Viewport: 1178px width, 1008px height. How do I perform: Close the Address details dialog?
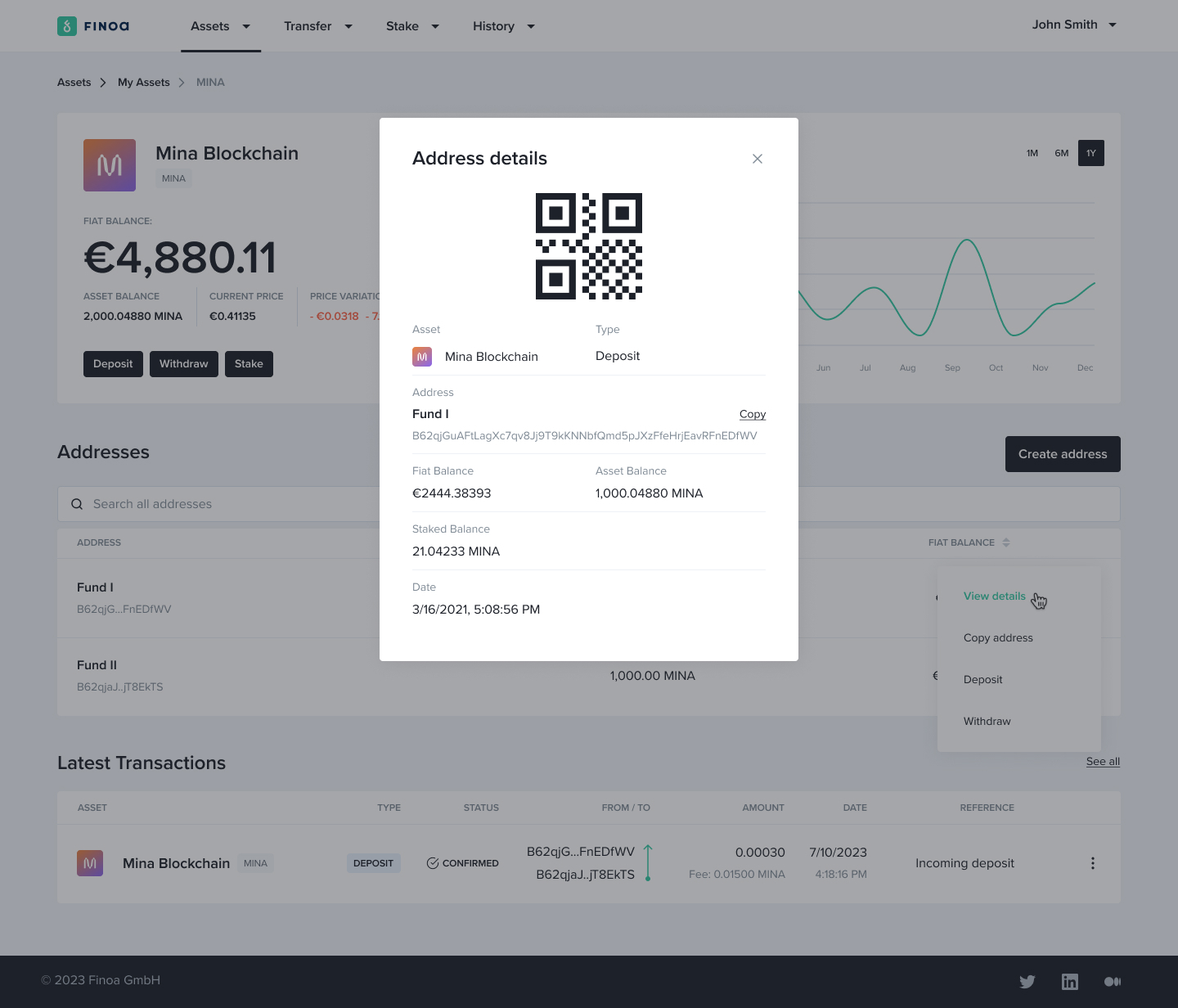pos(758,159)
